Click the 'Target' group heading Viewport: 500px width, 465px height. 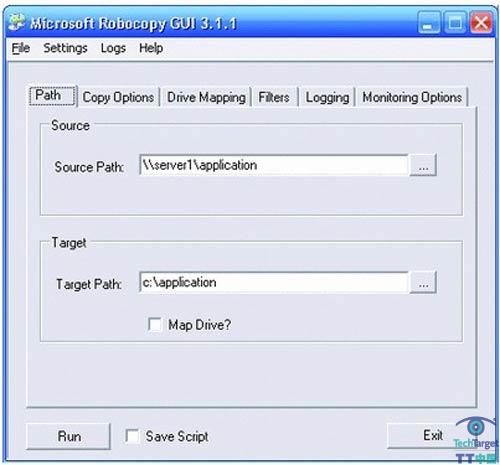(x=69, y=243)
